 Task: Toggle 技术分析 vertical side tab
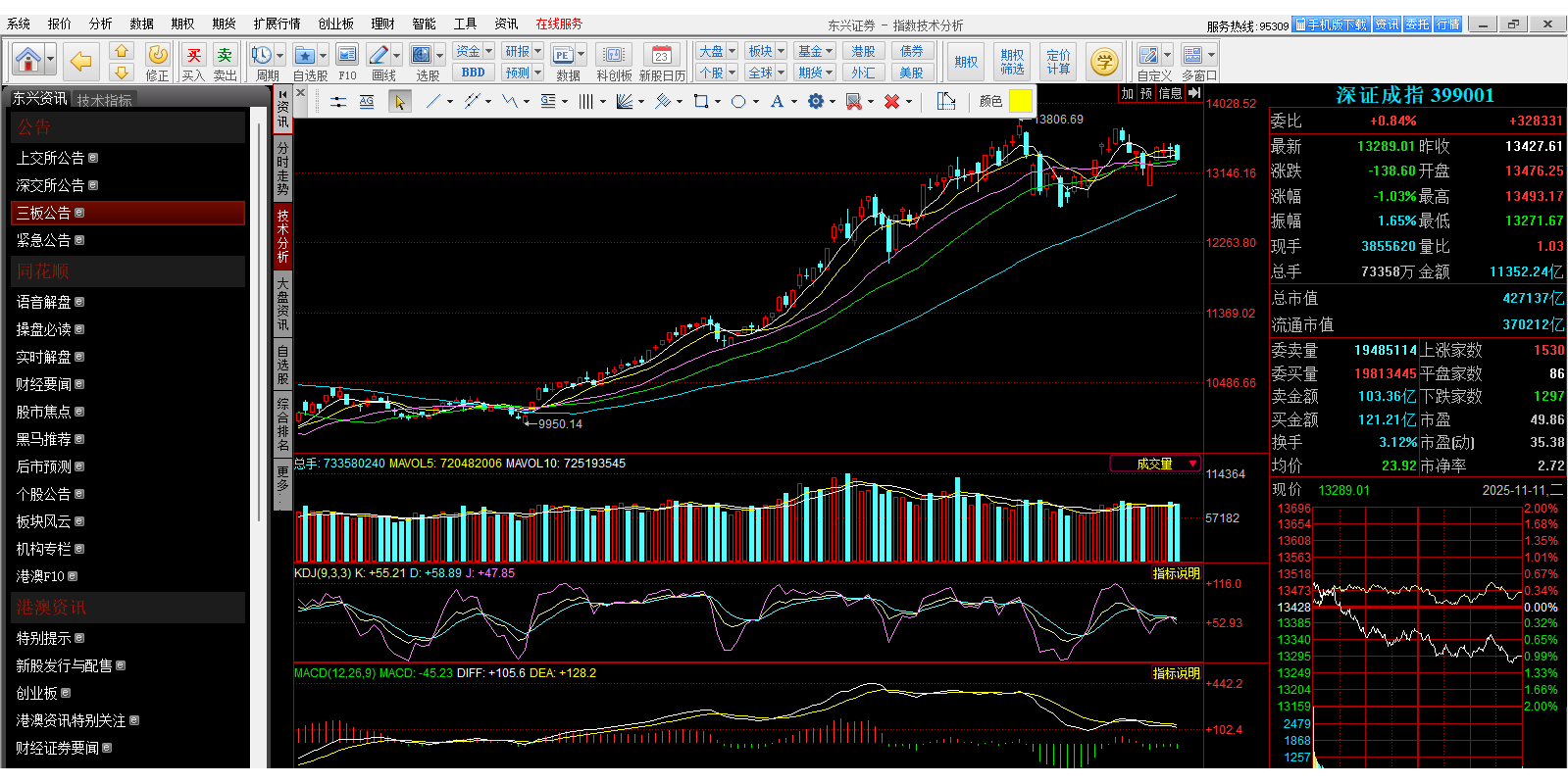(x=282, y=236)
